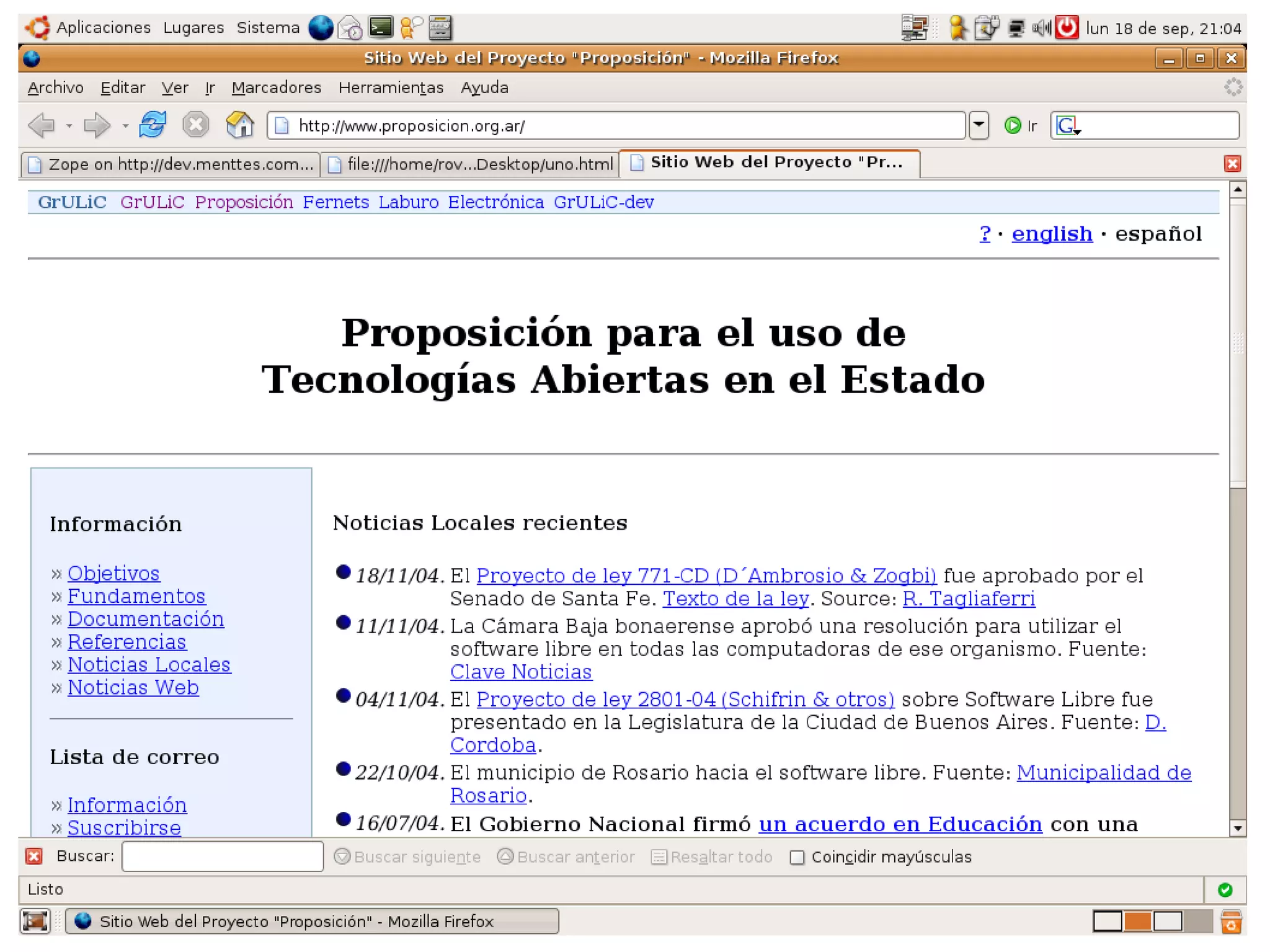Open the Noticias Web link

tap(133, 687)
